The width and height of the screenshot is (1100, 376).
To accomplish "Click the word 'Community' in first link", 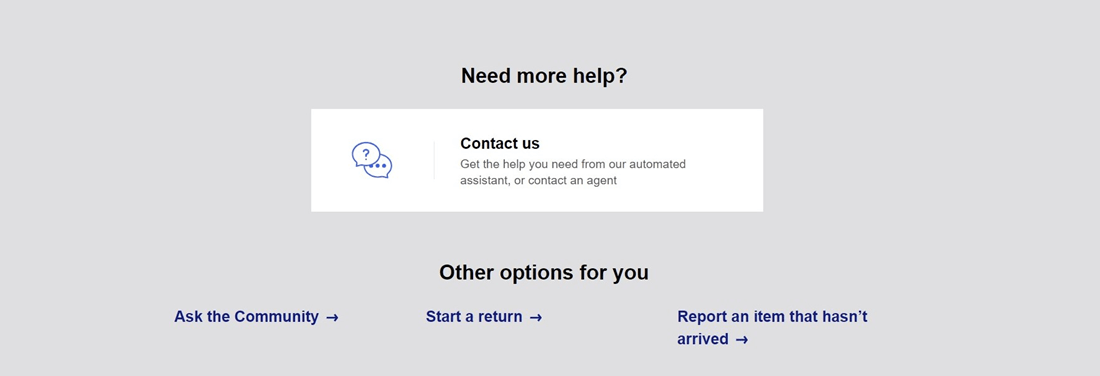I will pos(276,317).
